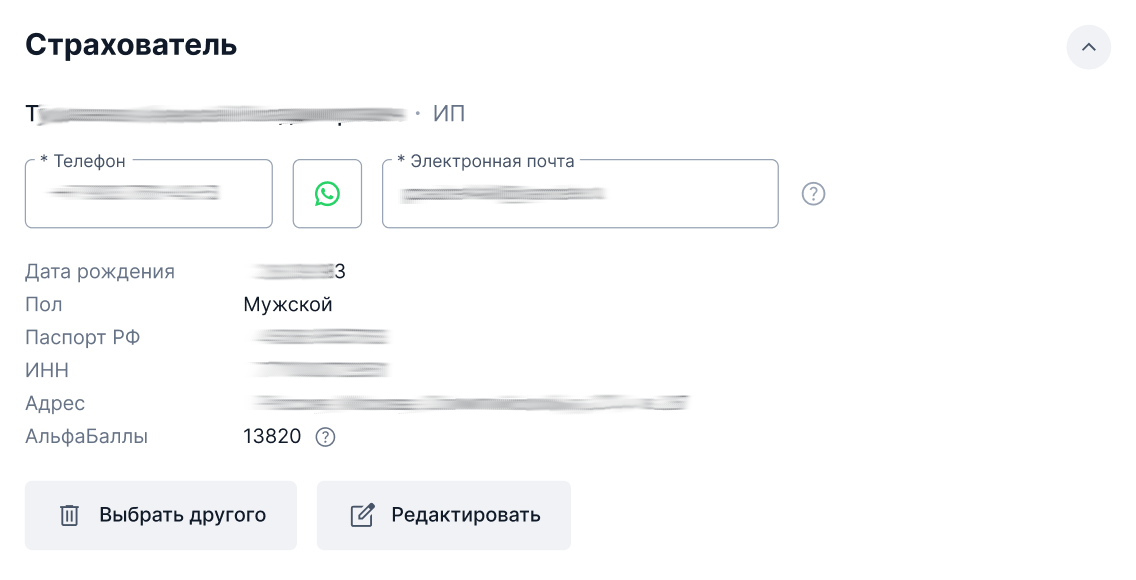Click the Дата рождения label
The image size is (1136, 580).
tap(100, 272)
